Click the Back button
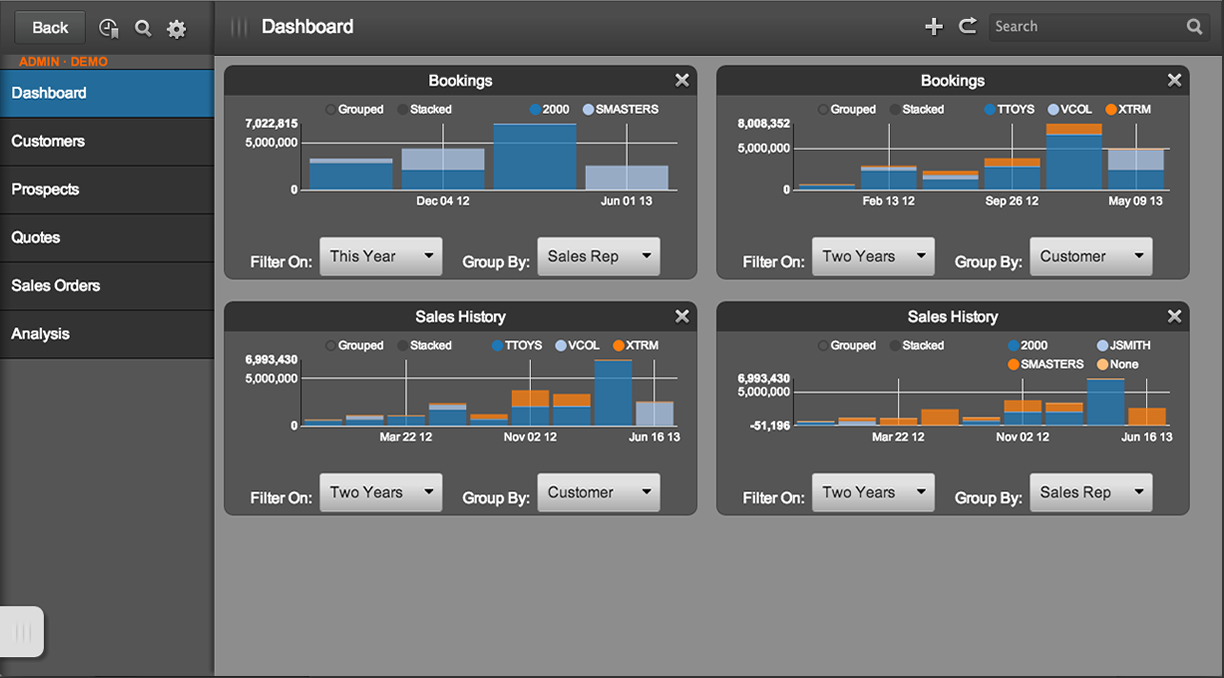Screen dimensions: 1224x678 click(50, 28)
